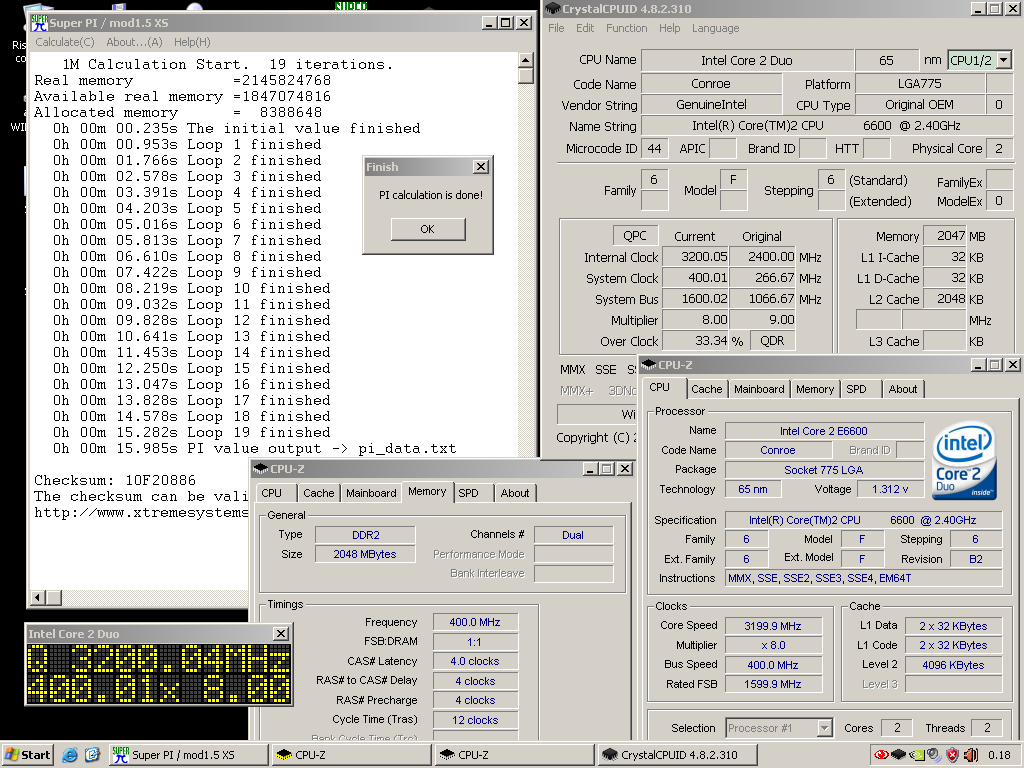
Task: Click the Checksum: 10F20886 line in Super PI
Action: 115,480
